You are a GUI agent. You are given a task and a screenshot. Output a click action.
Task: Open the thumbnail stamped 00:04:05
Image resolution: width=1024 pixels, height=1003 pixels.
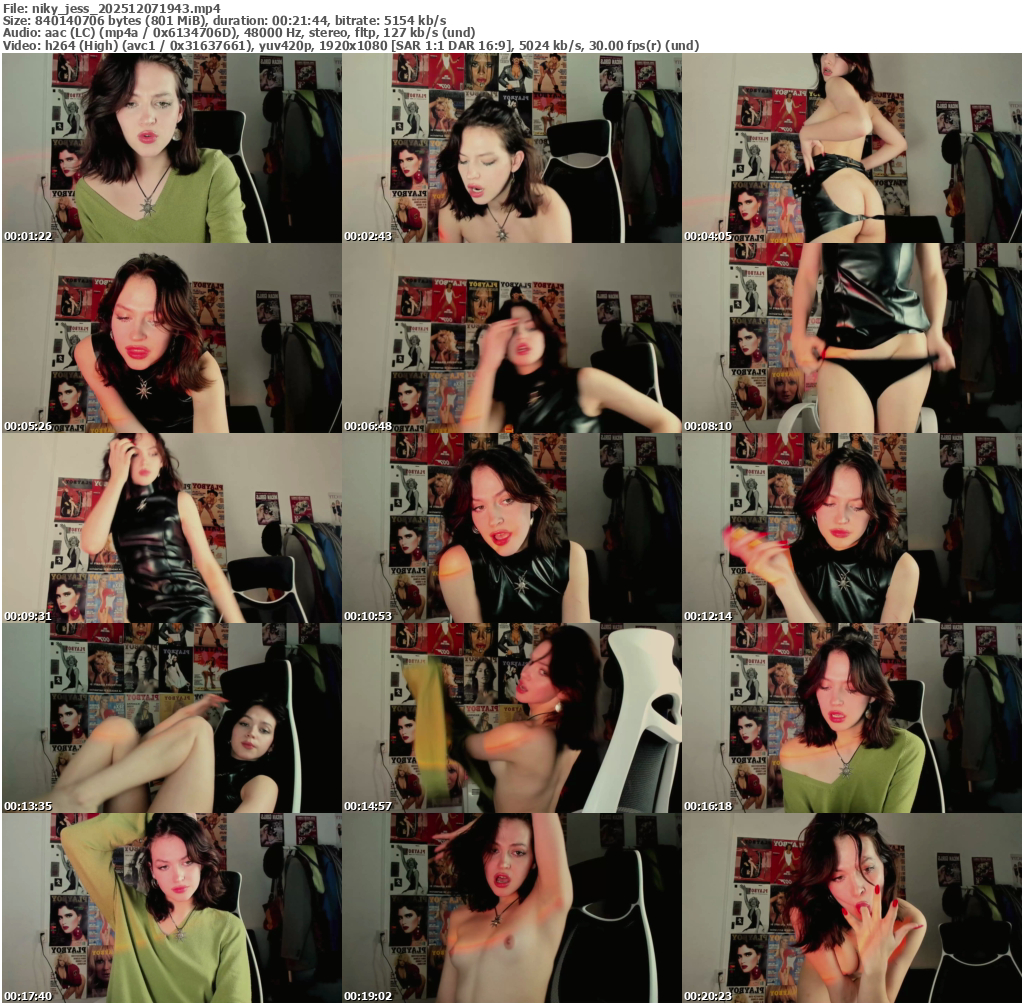[851, 148]
